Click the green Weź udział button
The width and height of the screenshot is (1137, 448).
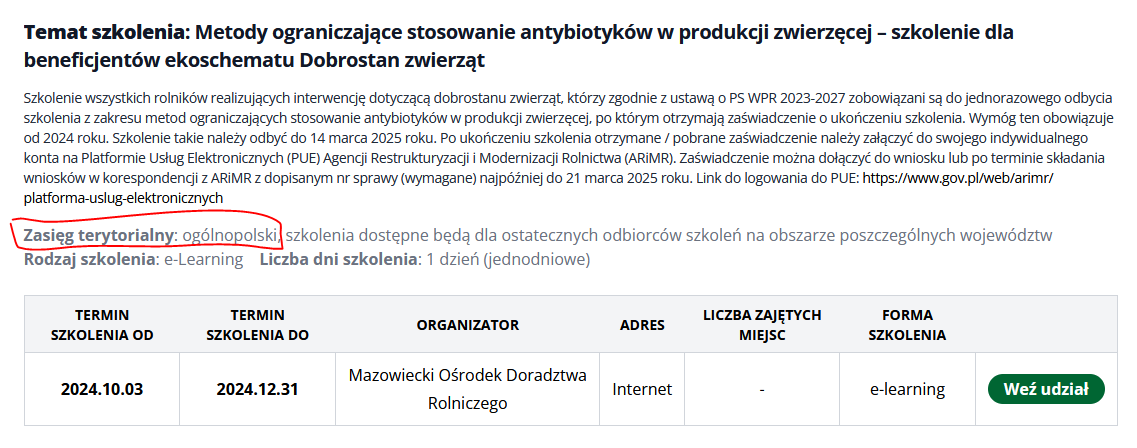(x=1045, y=389)
